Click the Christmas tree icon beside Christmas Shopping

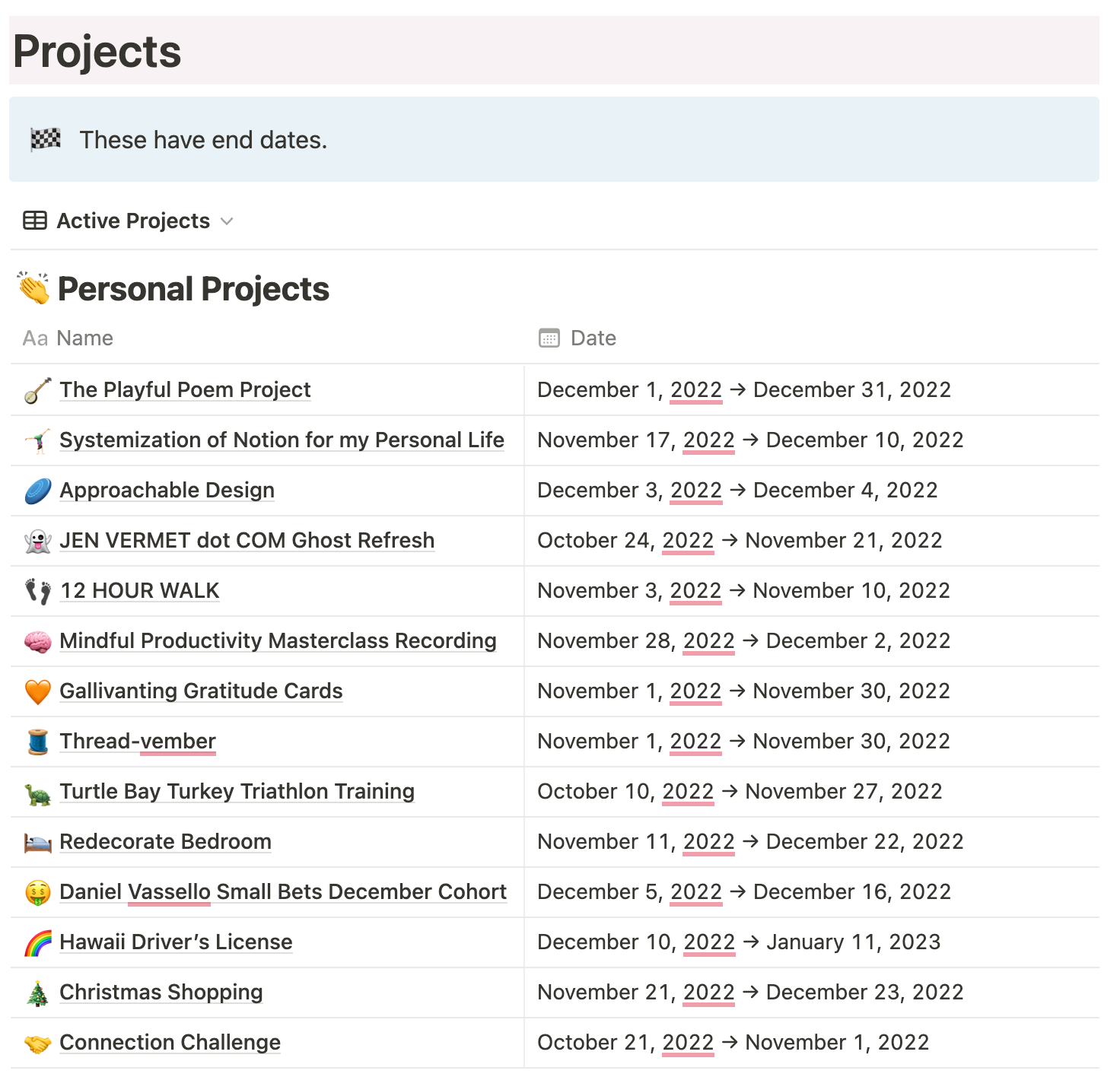point(38,993)
